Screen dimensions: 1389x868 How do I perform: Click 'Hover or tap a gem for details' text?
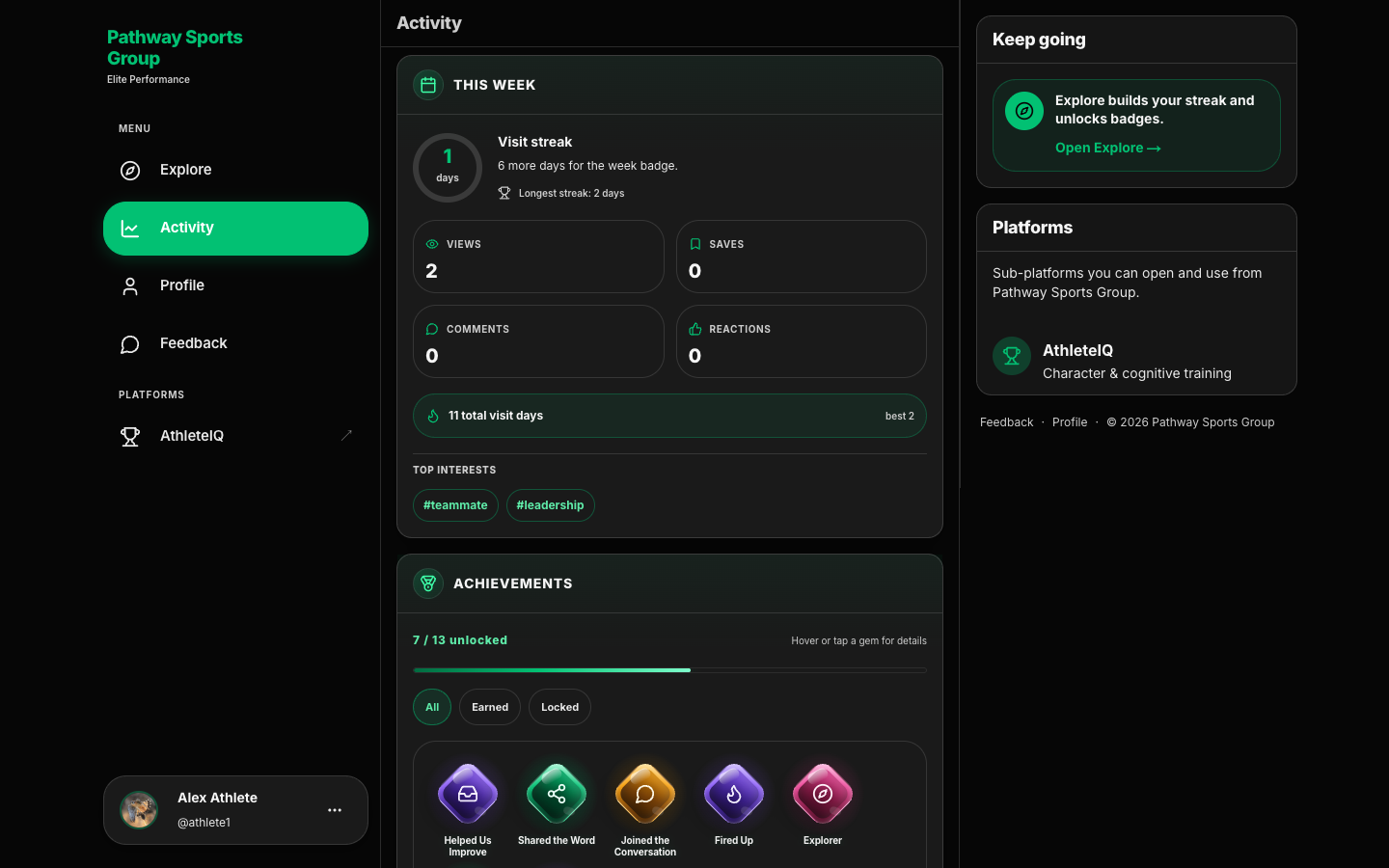tap(858, 640)
